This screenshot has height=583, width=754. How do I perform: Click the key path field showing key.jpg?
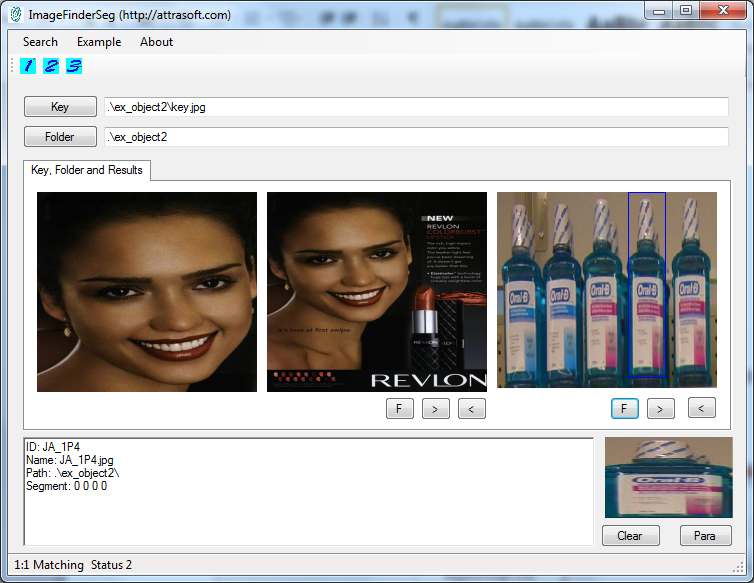coord(416,107)
